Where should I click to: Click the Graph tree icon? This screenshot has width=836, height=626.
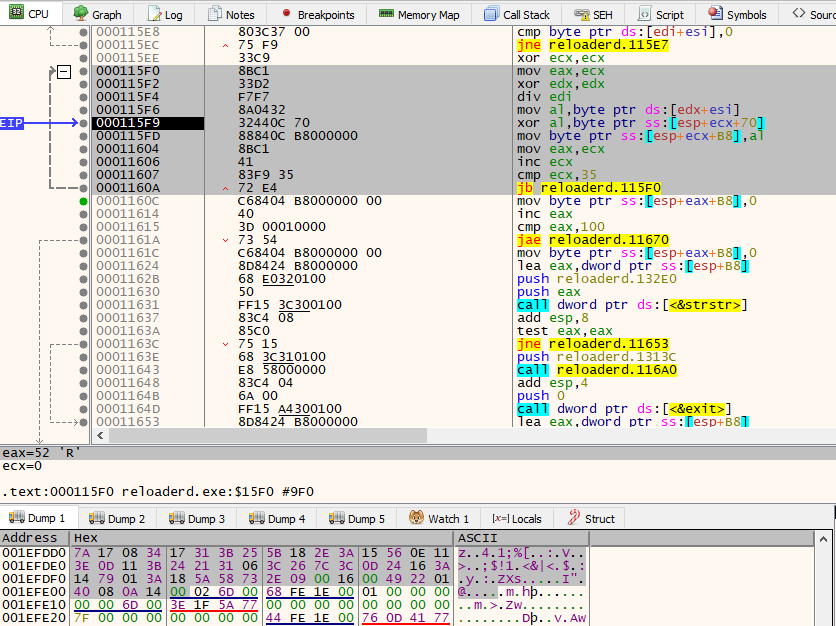pos(81,13)
